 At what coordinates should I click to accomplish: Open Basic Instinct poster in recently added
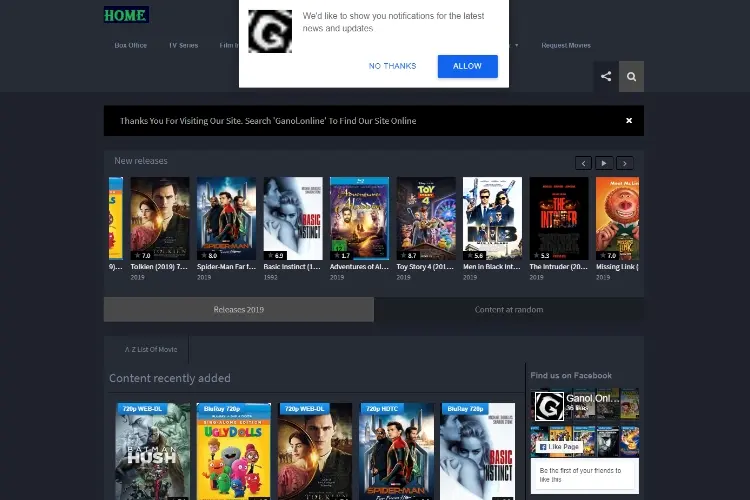click(477, 451)
